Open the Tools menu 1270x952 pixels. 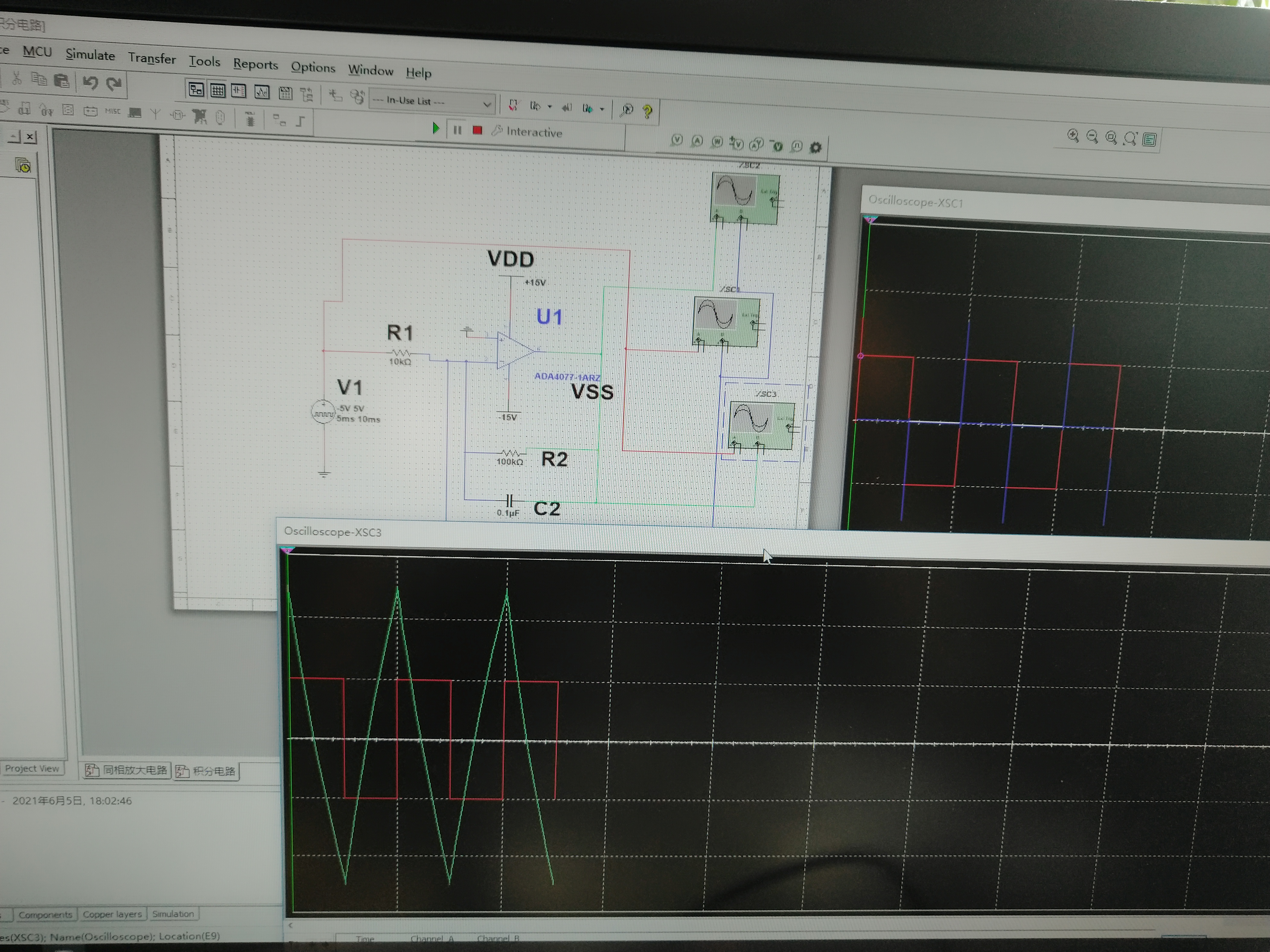pos(205,61)
